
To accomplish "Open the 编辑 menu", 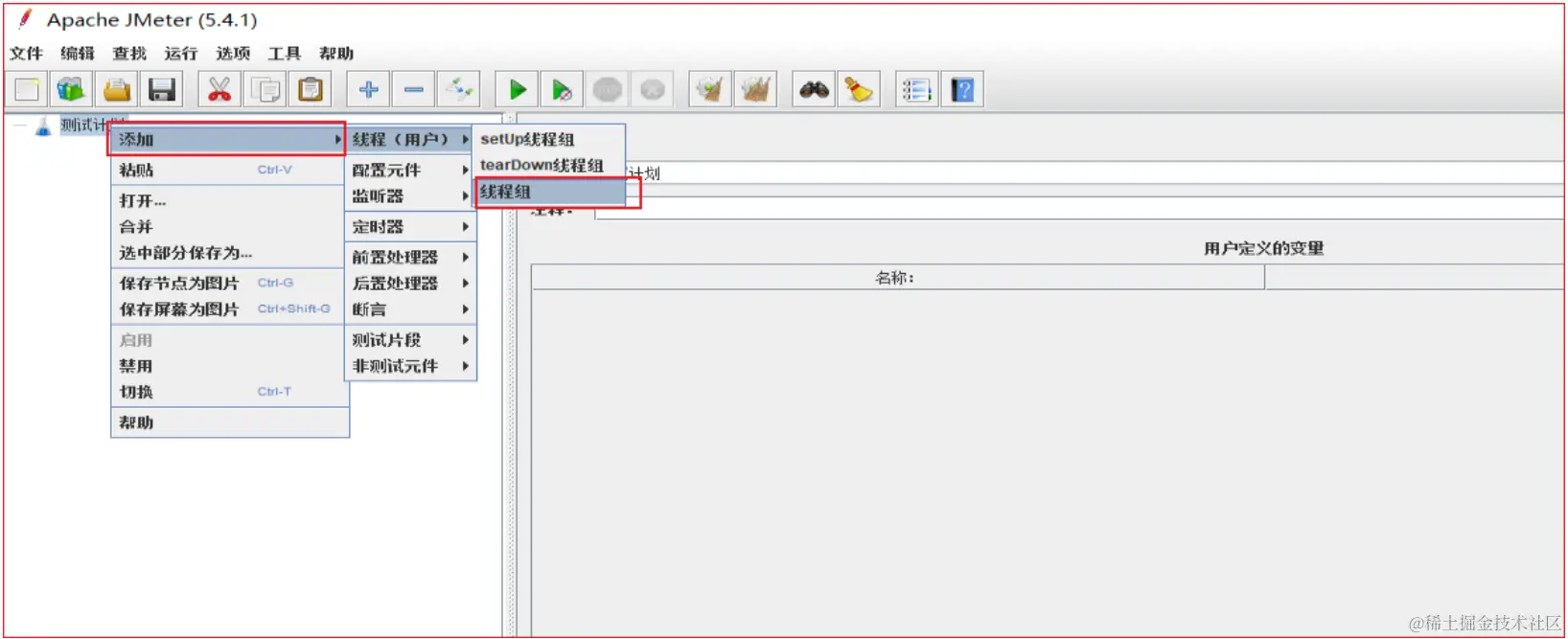I will [78, 54].
